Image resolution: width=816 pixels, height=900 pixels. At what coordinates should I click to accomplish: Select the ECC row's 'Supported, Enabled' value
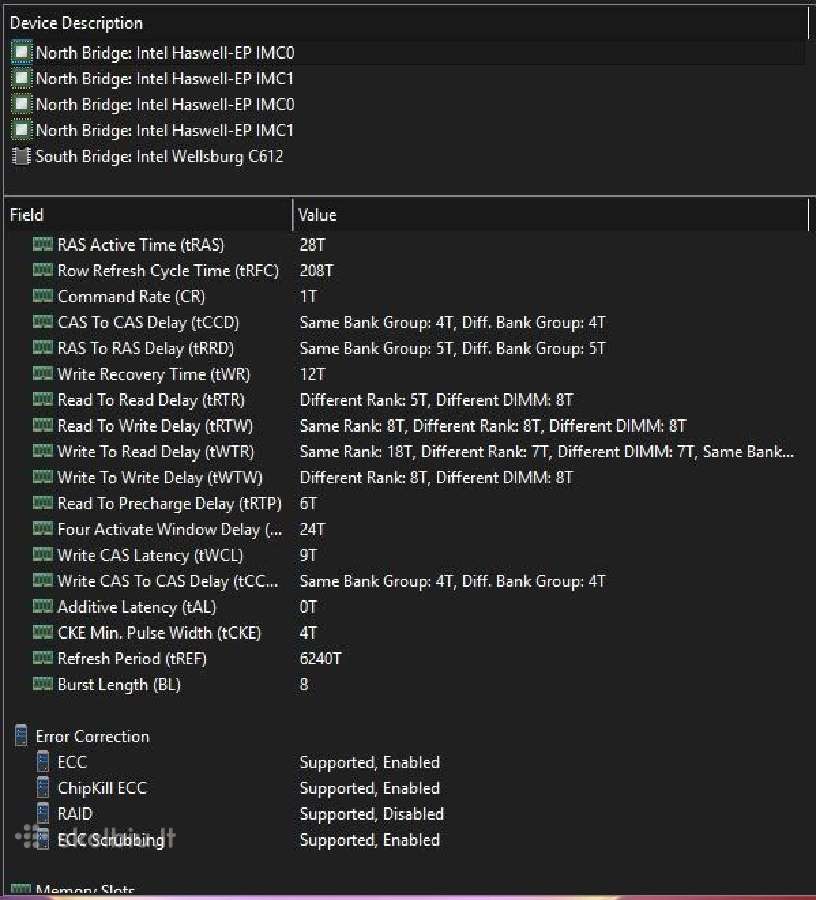370,762
